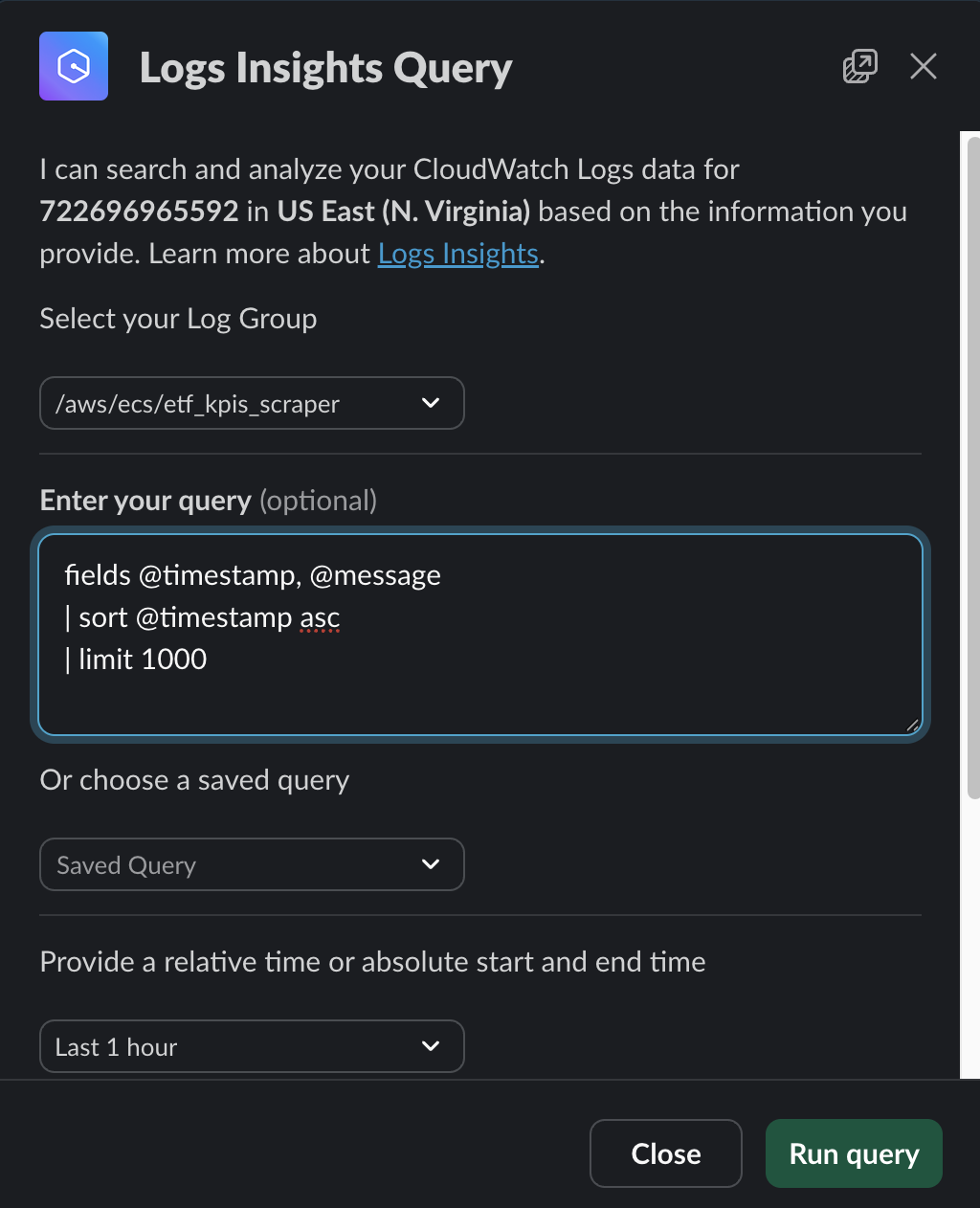Click the chevron arrow of the Log Group selector

click(431, 403)
